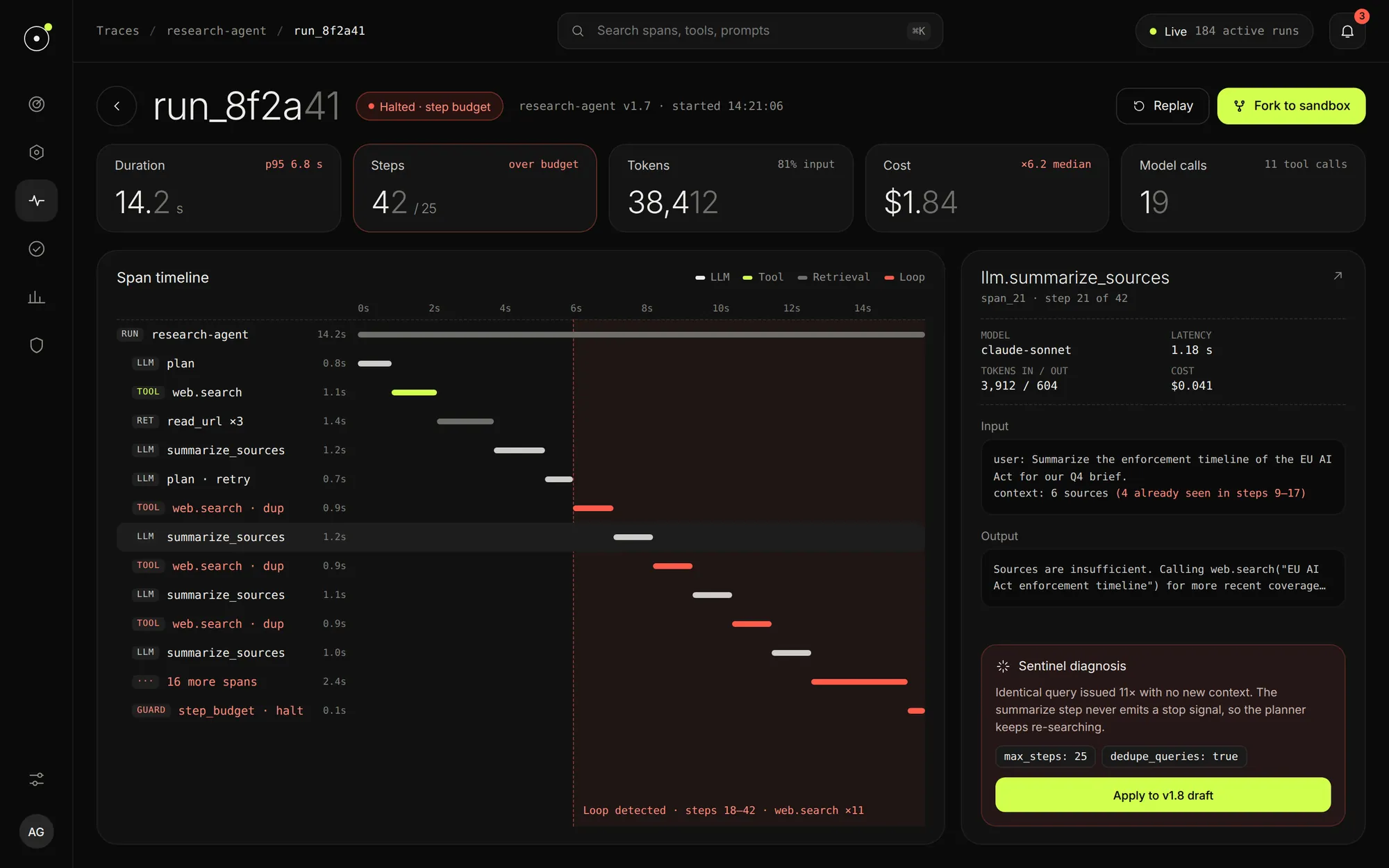
Task: Open the Steps over budget card
Action: tap(475, 188)
